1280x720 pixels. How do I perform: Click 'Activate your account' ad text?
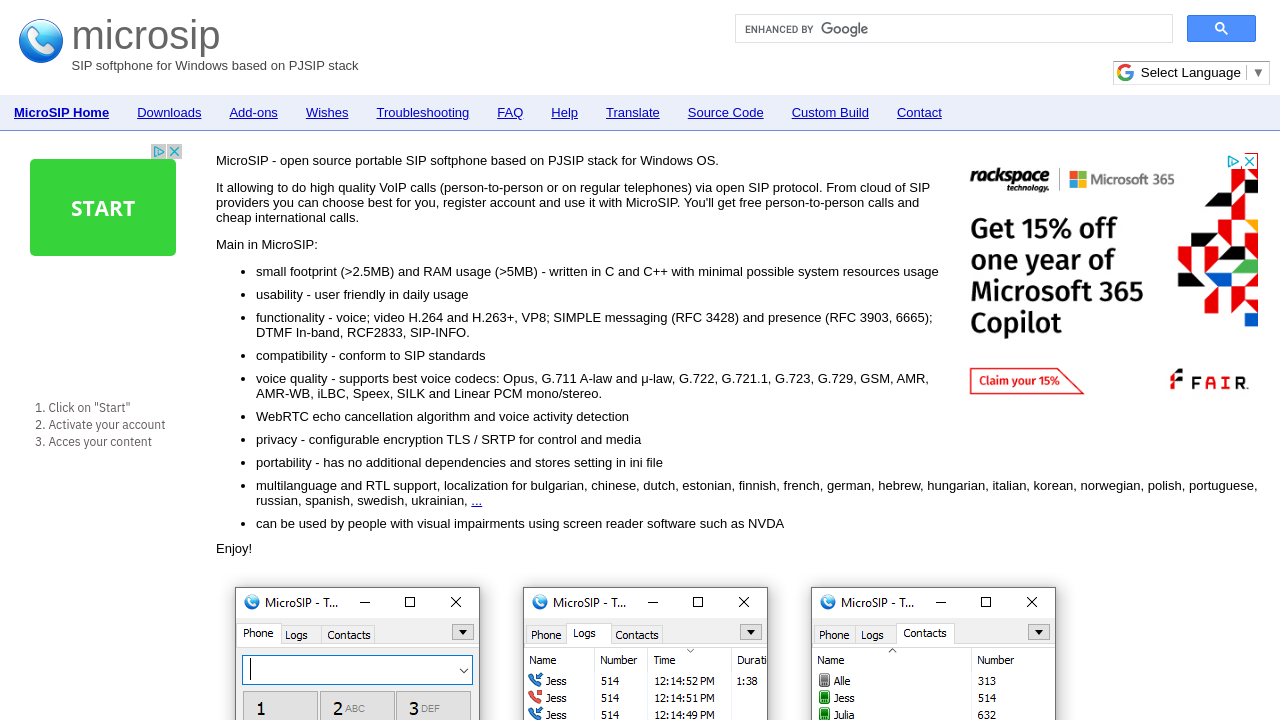click(x=107, y=425)
